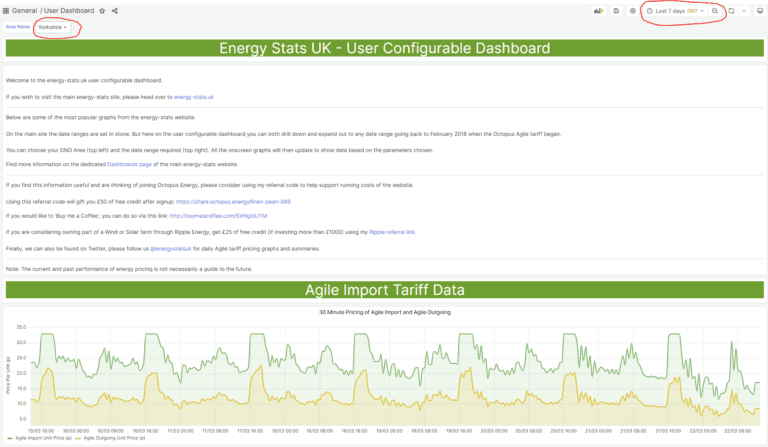Save the dashboard with floppy icon

tap(616, 11)
